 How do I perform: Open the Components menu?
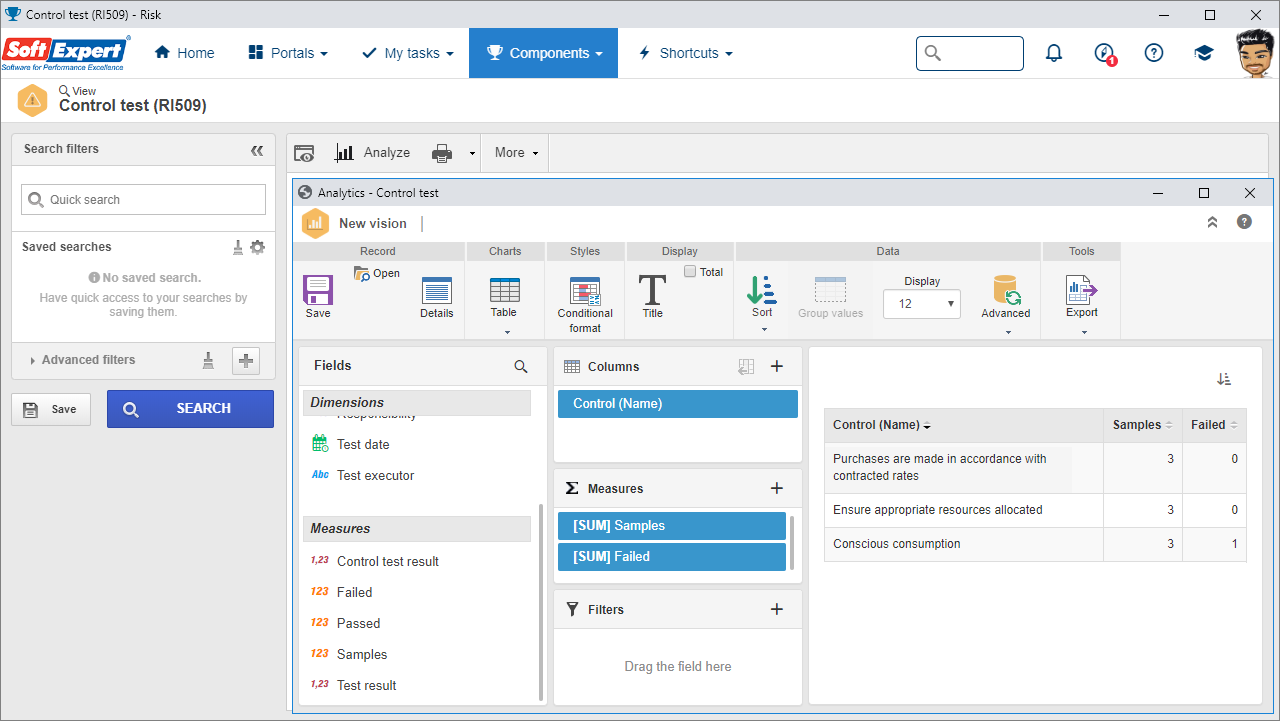[543, 53]
